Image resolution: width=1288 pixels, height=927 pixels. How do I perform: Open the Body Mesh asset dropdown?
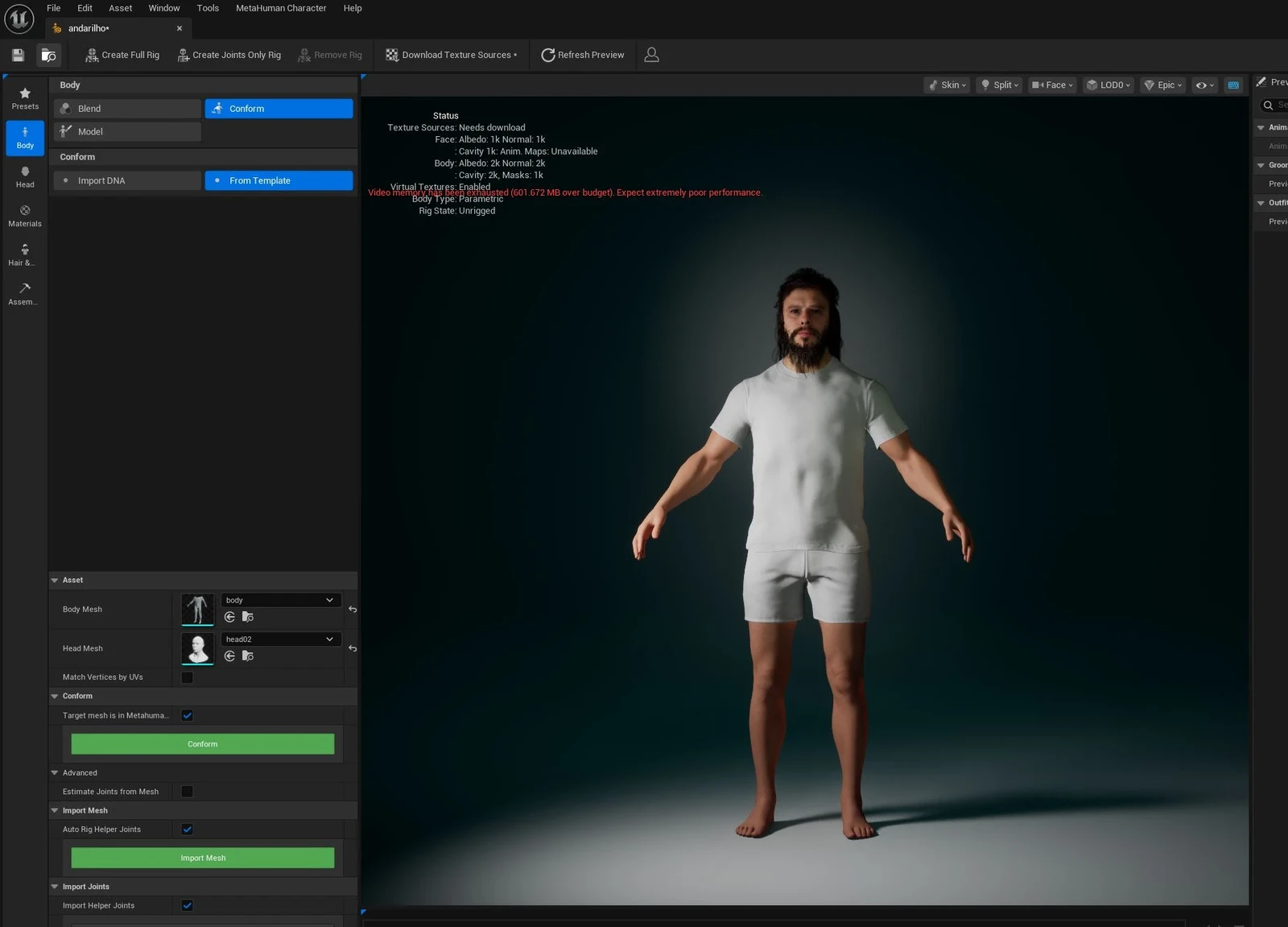pos(280,600)
